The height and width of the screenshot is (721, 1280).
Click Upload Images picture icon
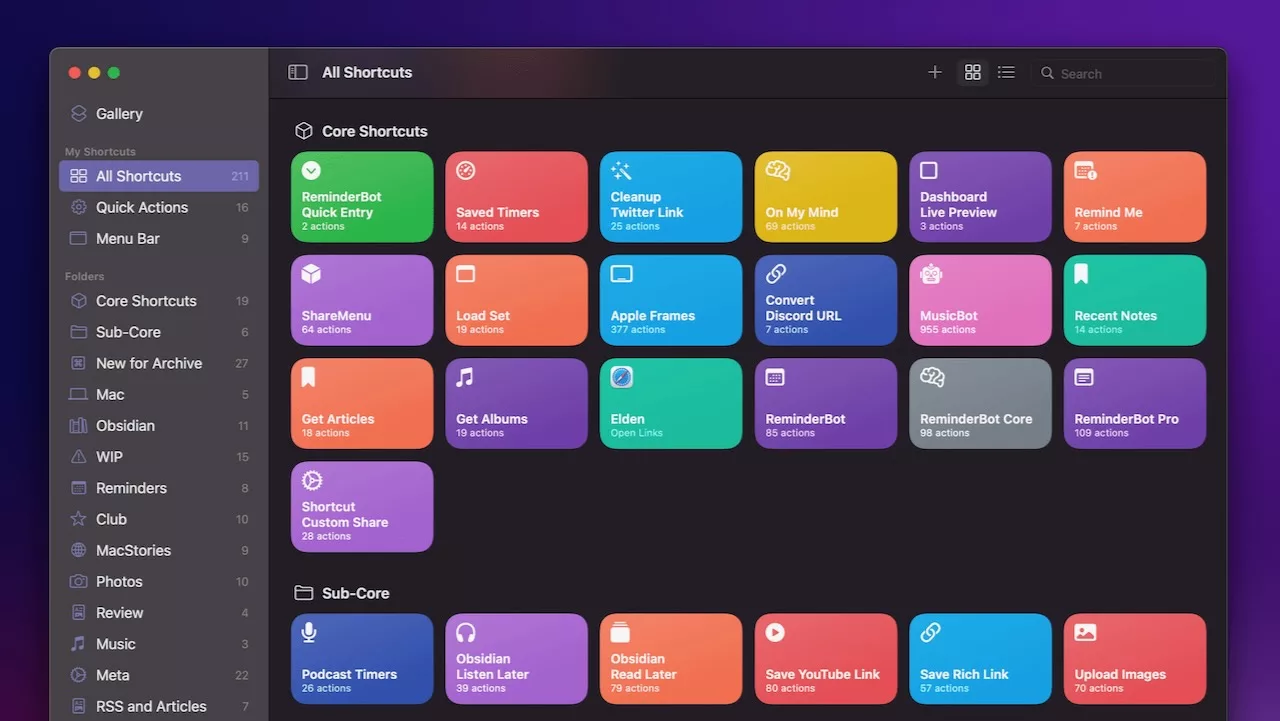[x=1085, y=632]
